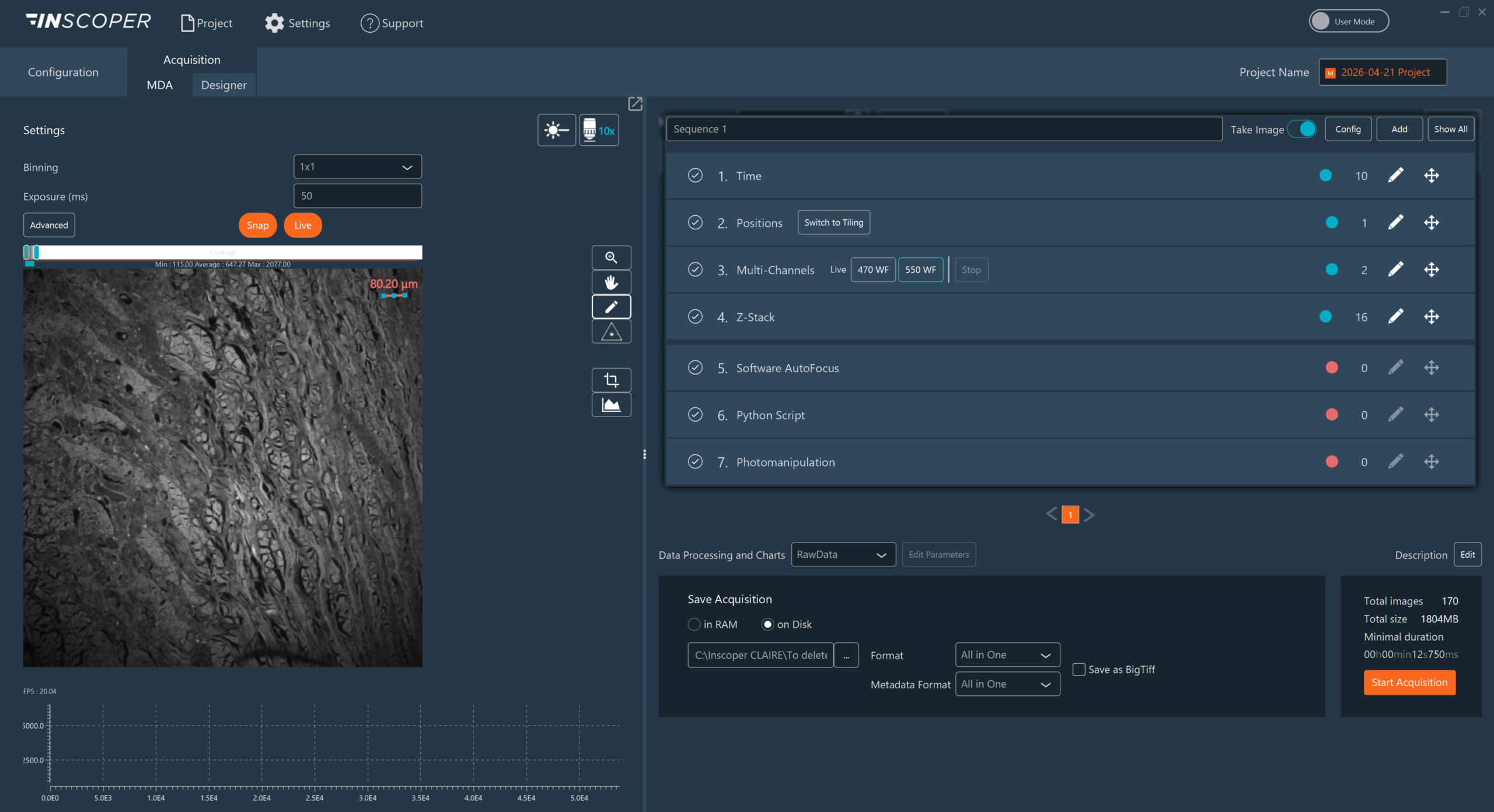Open the 10x objective selector
The height and width of the screenshot is (812, 1494).
[x=599, y=130]
